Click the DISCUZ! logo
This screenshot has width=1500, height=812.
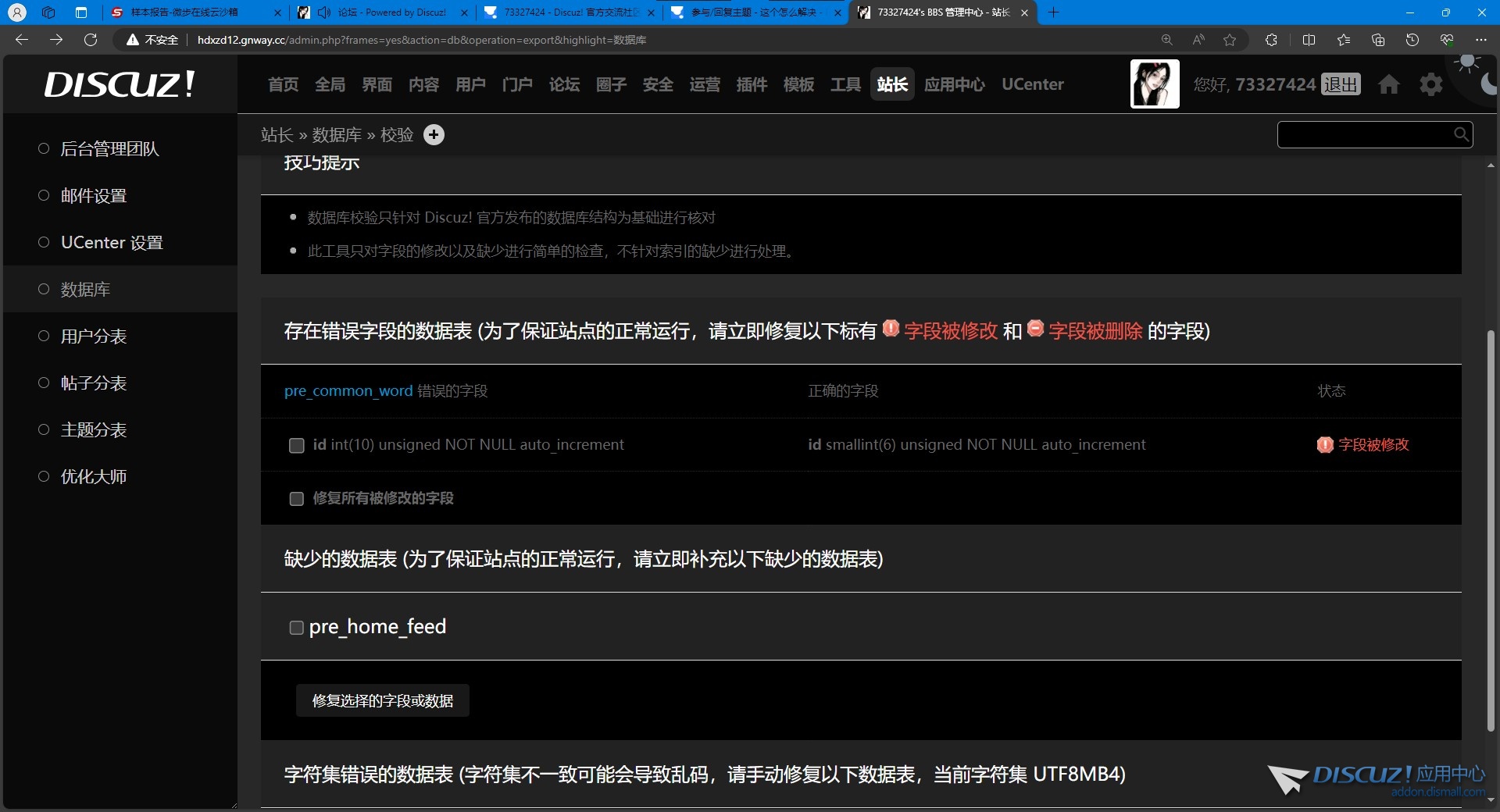click(x=120, y=84)
